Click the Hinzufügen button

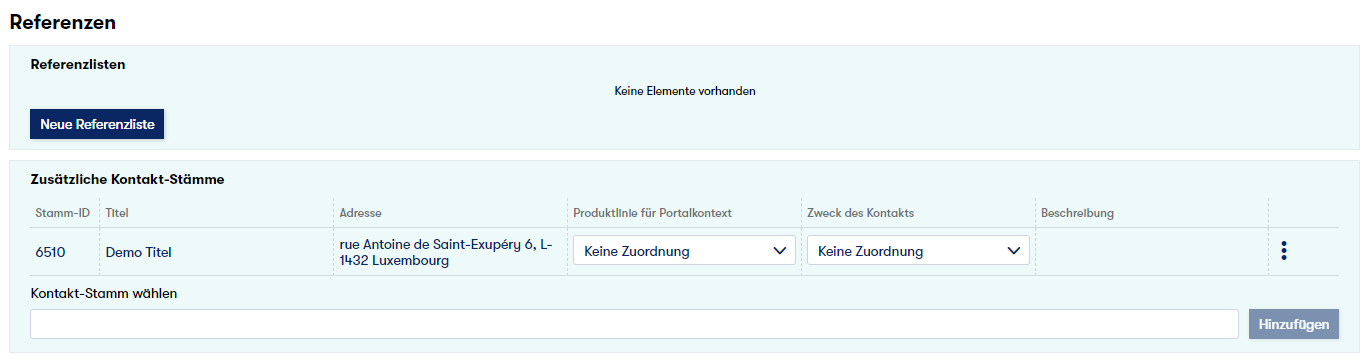(x=1293, y=324)
